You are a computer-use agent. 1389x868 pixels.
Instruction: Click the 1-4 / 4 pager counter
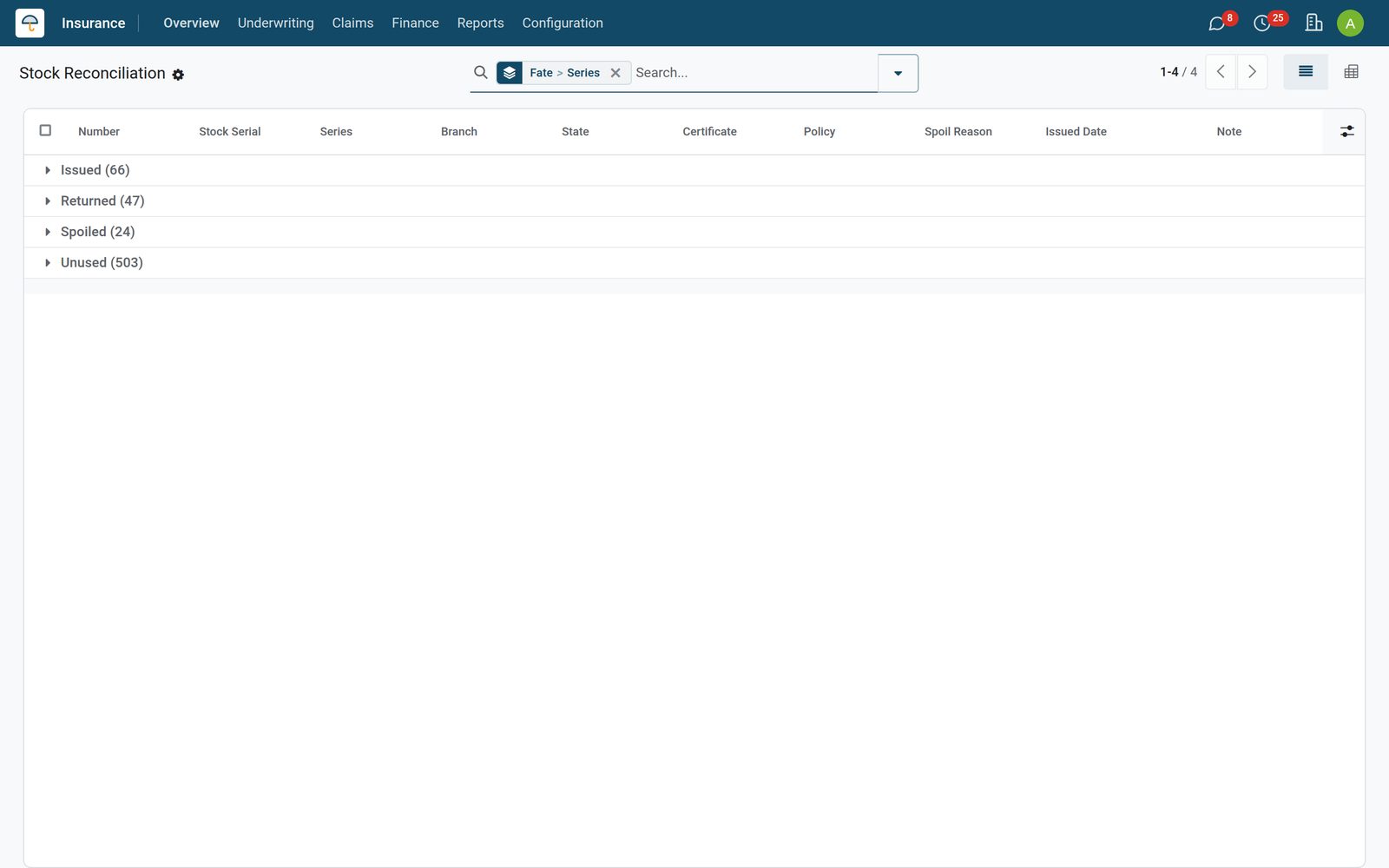coord(1178,72)
